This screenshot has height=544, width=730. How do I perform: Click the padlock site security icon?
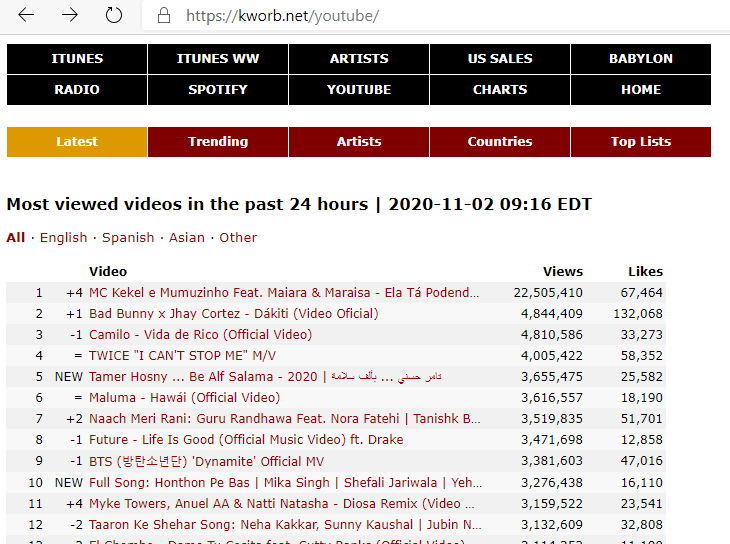[x=164, y=16]
